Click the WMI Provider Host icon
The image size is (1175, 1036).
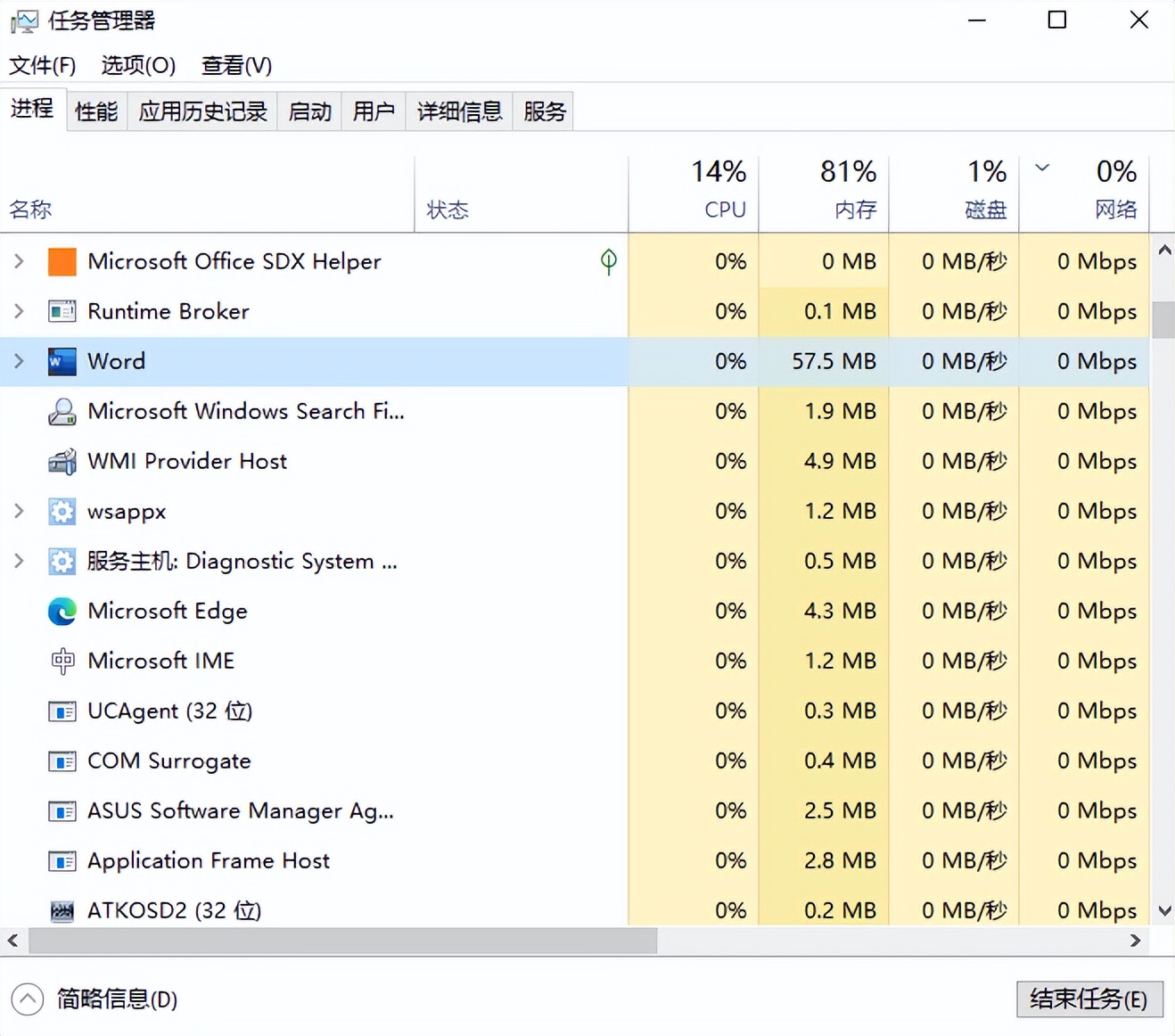(x=62, y=461)
